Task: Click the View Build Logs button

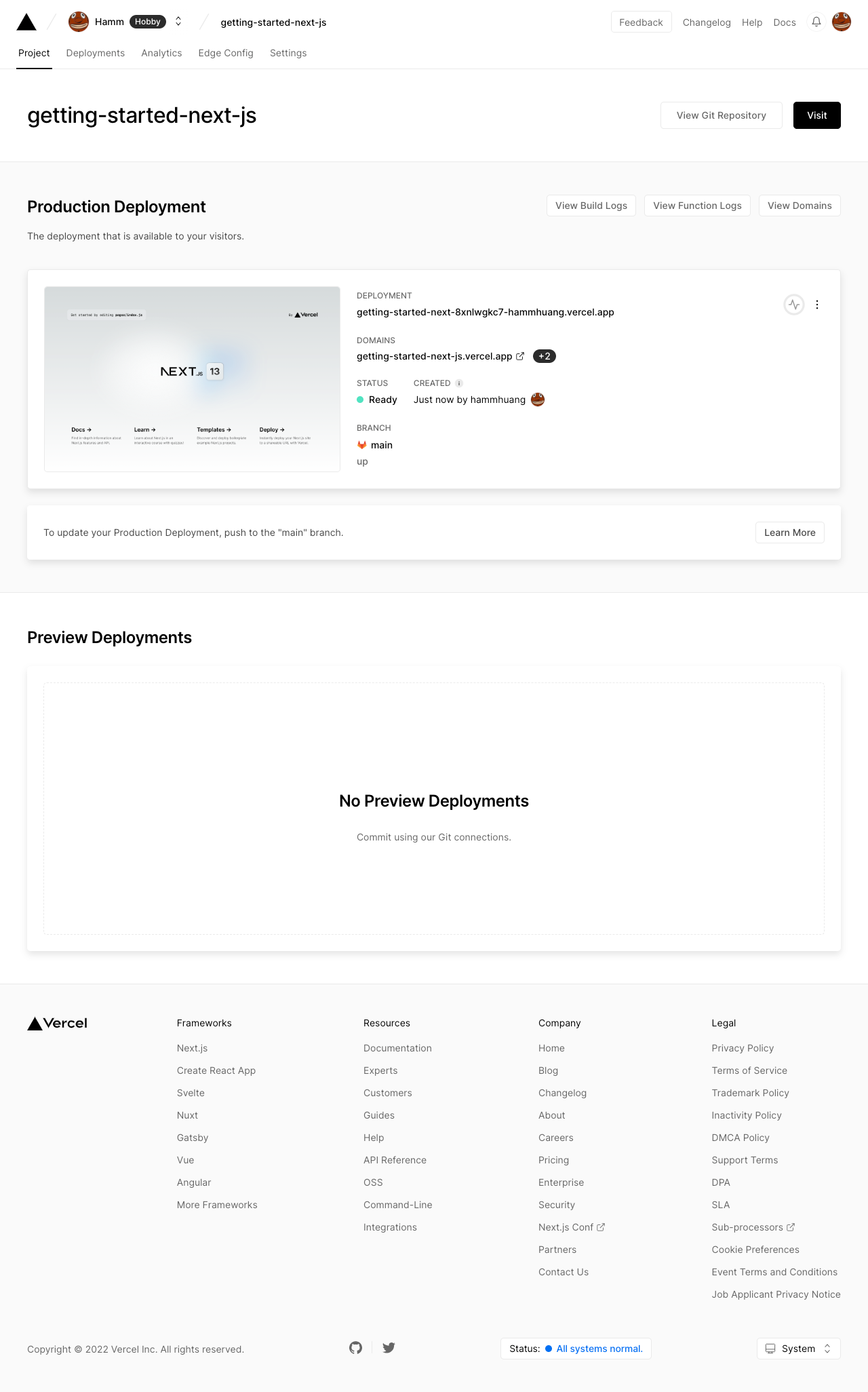Action: (x=591, y=206)
